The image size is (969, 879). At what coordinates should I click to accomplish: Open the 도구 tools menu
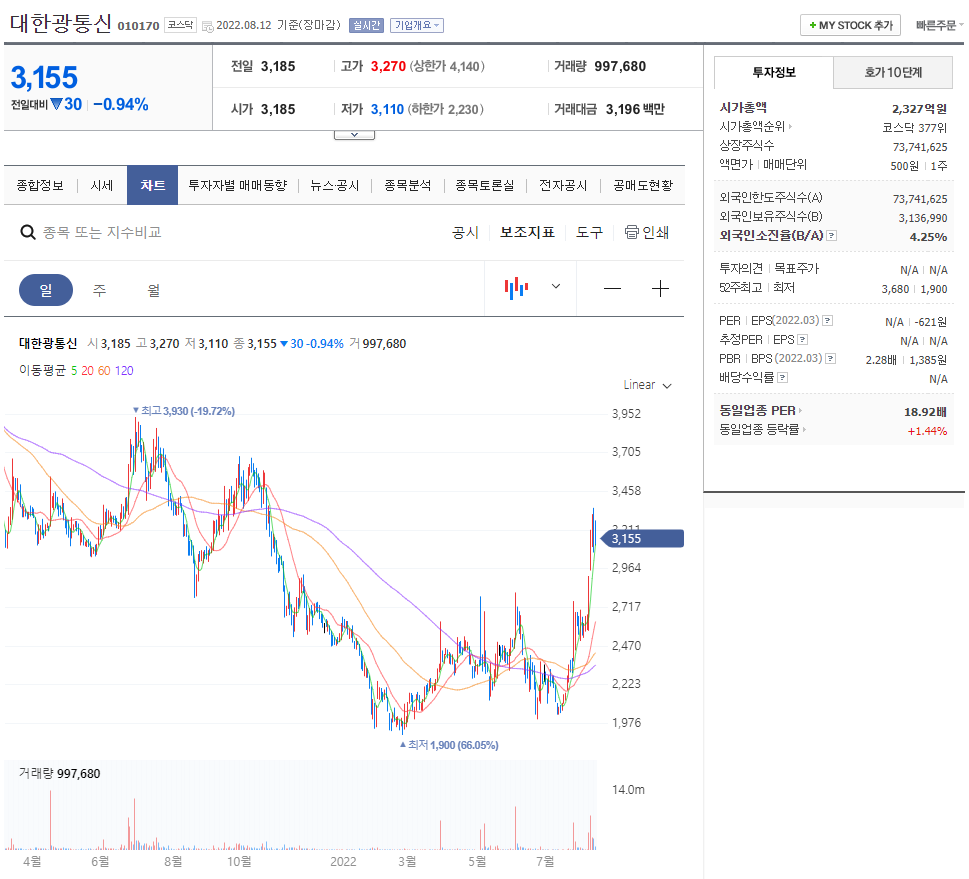click(x=589, y=232)
